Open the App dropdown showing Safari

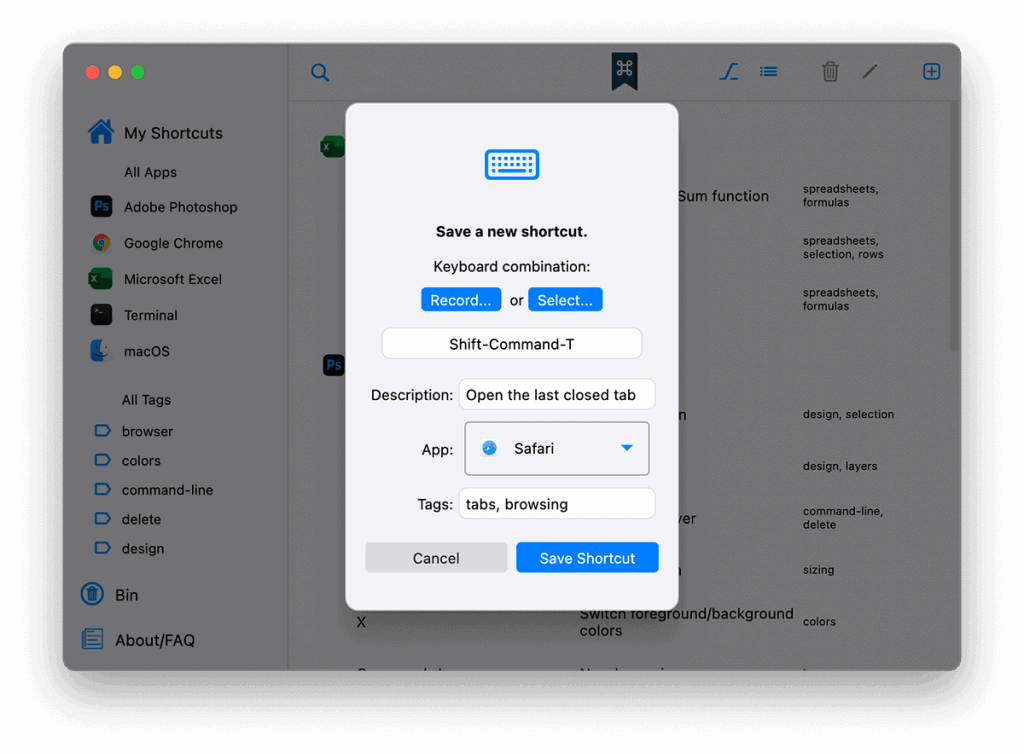point(557,448)
